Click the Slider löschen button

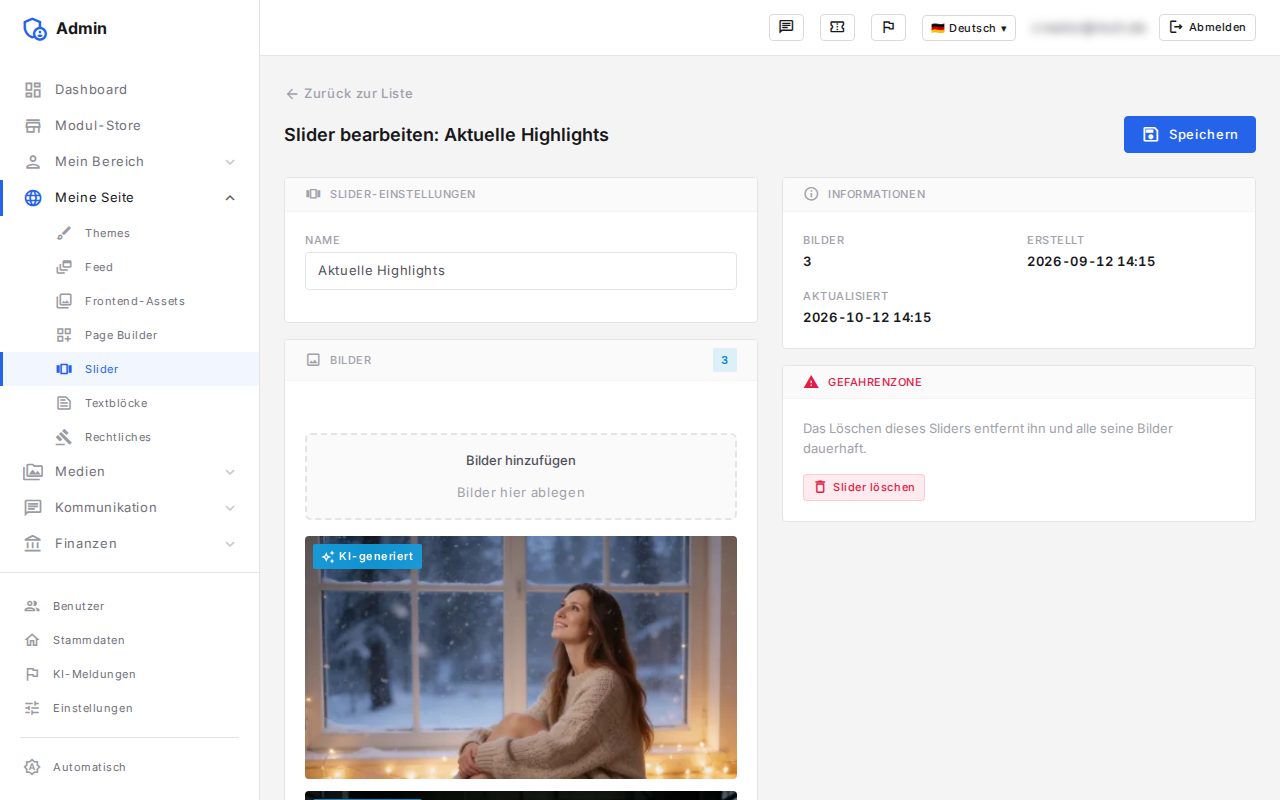coord(864,487)
